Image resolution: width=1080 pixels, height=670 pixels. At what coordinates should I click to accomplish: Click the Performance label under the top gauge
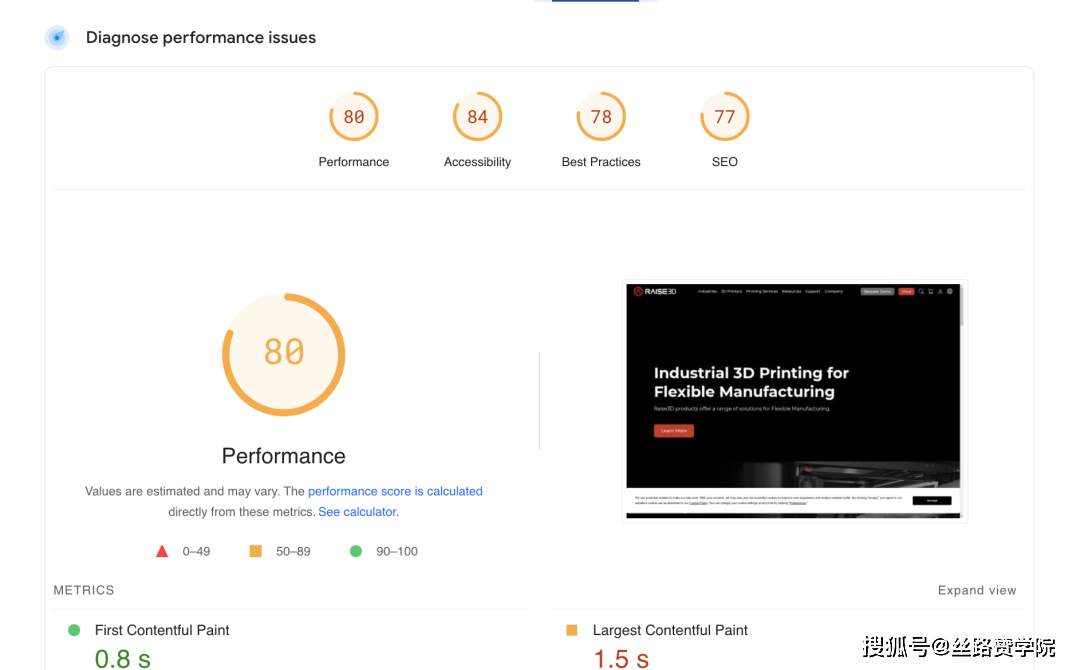(x=353, y=162)
